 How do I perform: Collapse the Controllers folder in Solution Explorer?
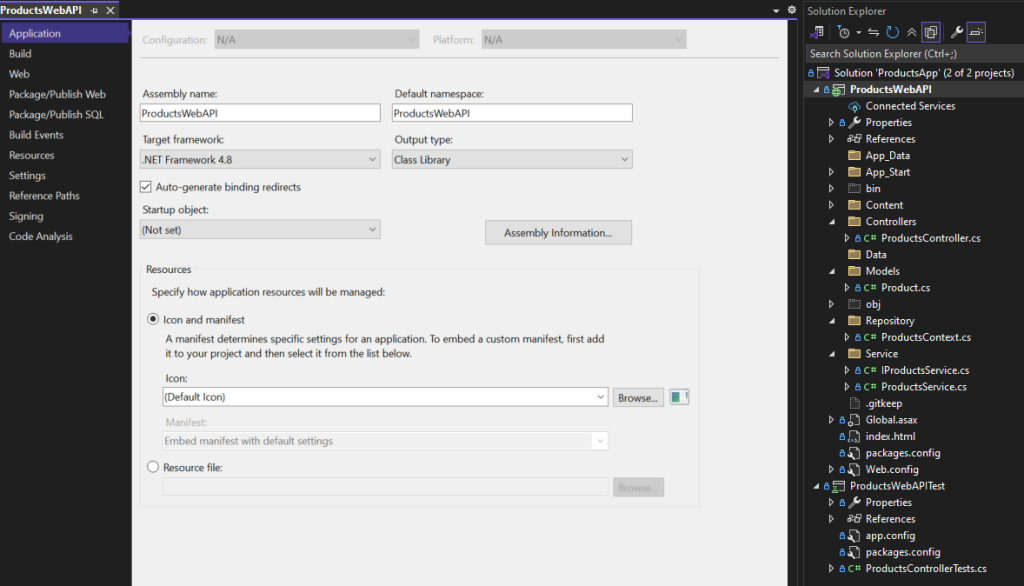[x=831, y=221]
